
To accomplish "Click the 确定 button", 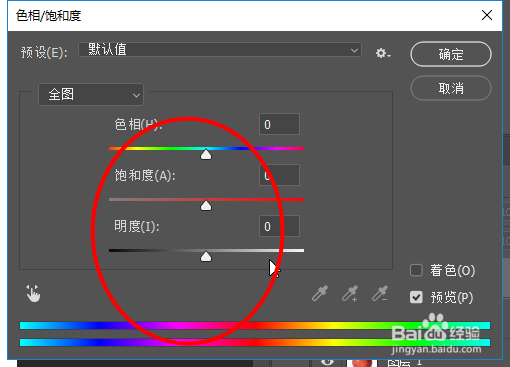I will pos(451,54).
